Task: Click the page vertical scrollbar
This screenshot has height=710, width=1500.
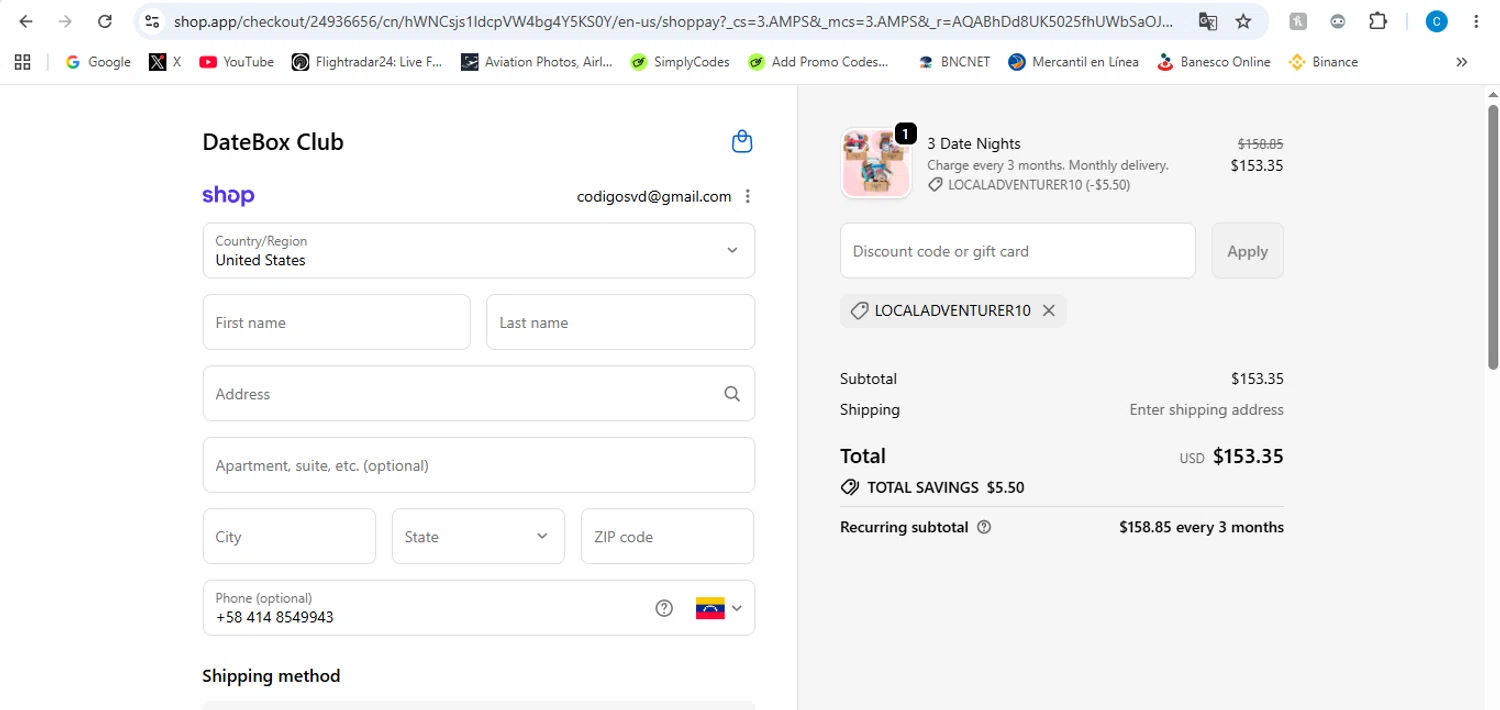Action: pyautogui.click(x=1492, y=240)
